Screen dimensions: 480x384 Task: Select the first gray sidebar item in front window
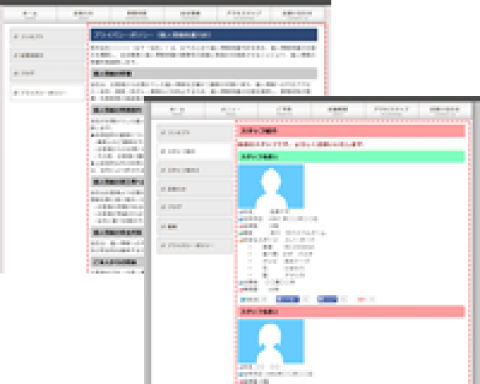195,133
